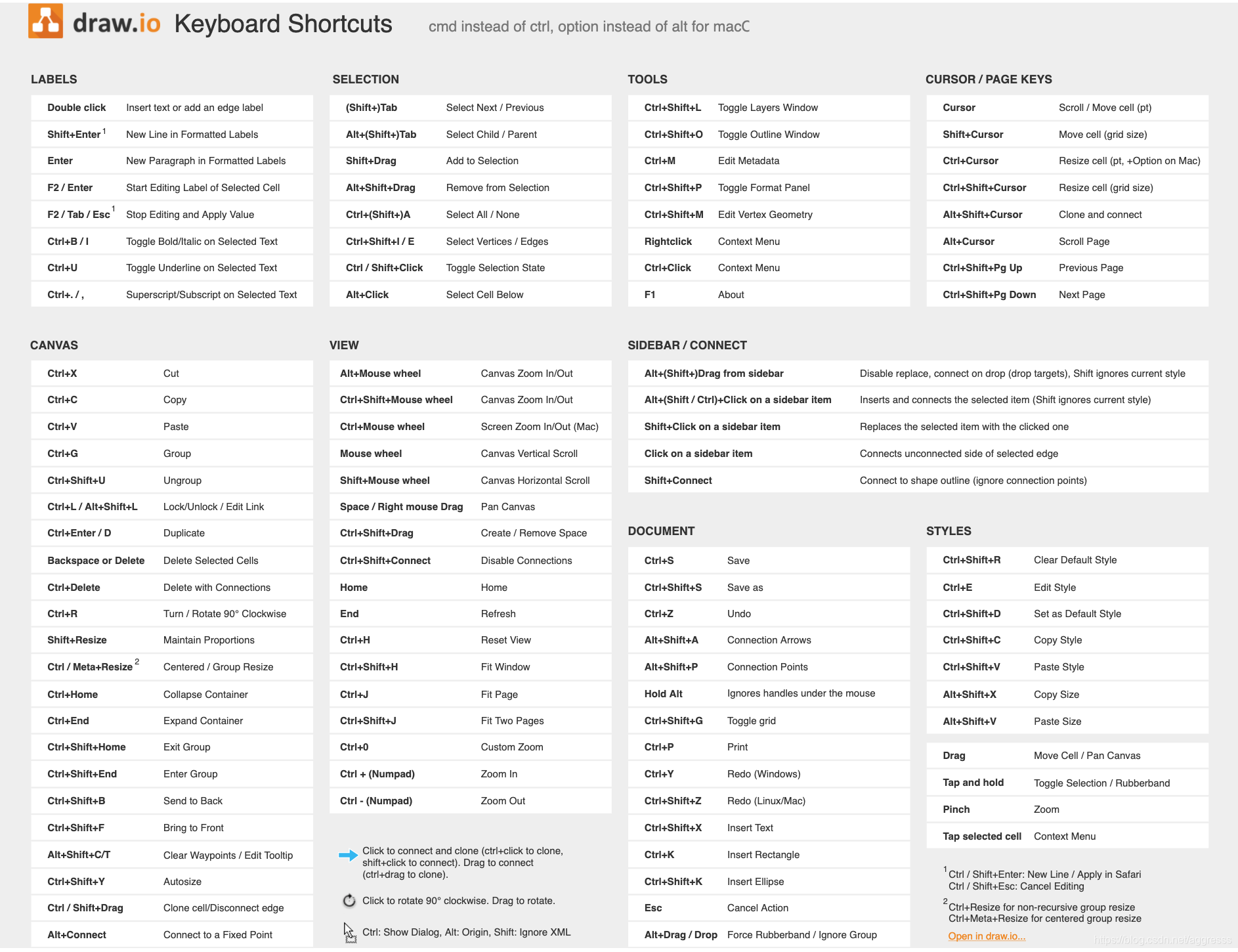Click the 'LABELS' section heading
This screenshot has height=952, width=1238.
coord(54,79)
